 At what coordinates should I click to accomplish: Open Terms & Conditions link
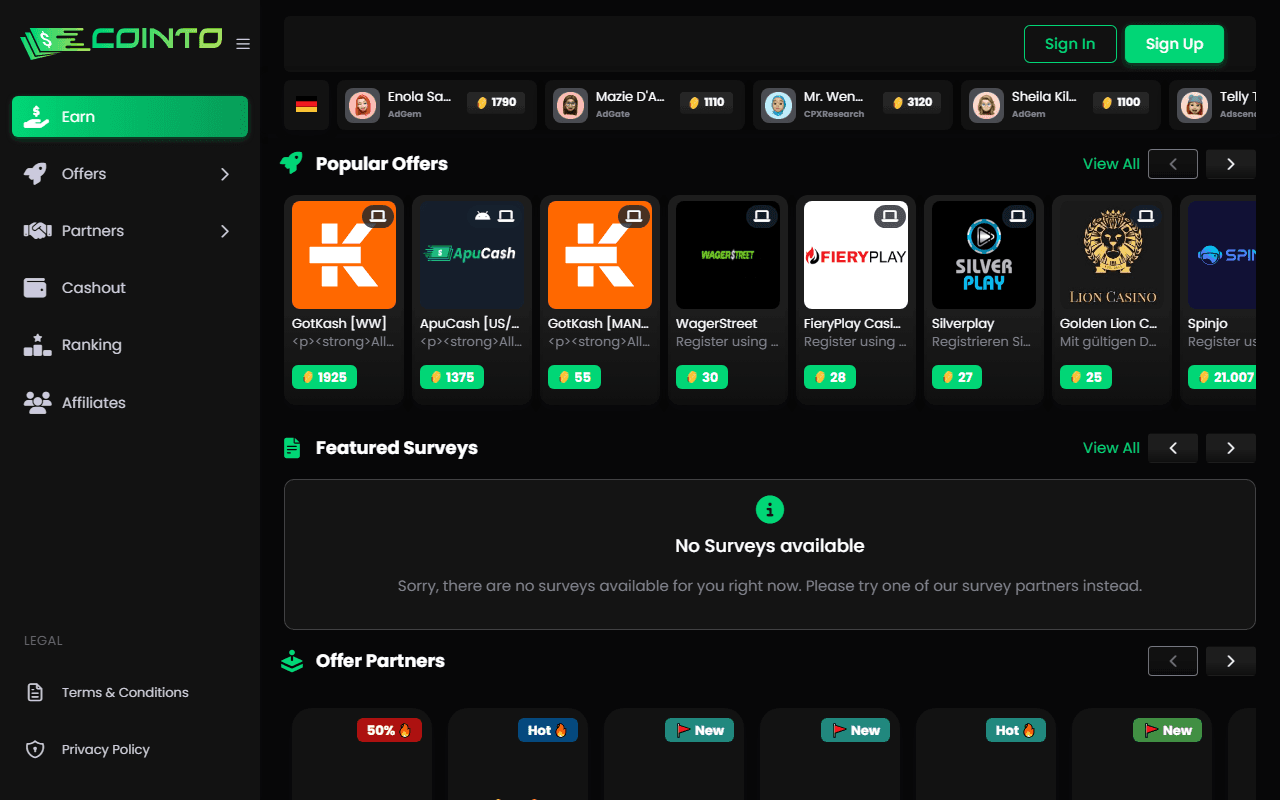tap(125, 692)
